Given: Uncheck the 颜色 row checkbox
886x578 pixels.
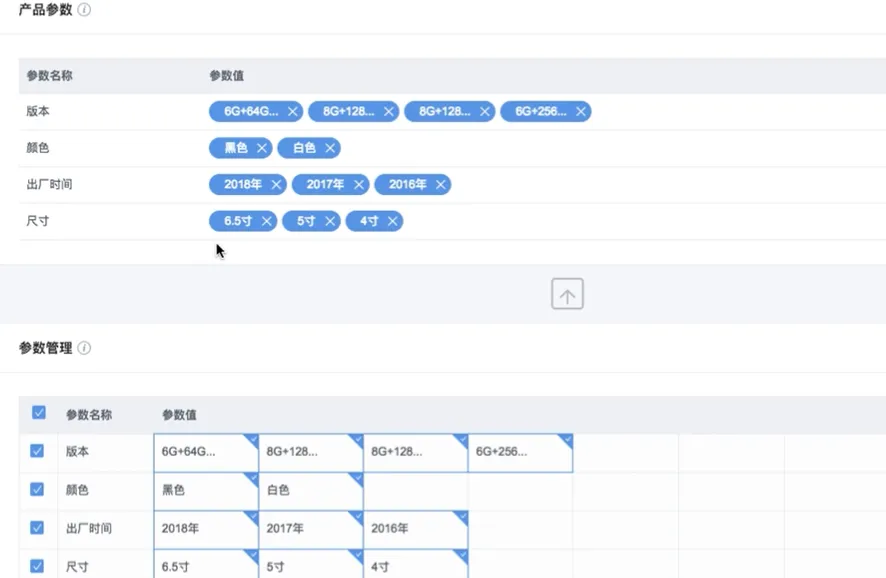Looking at the screenshot, I should coord(37,489).
